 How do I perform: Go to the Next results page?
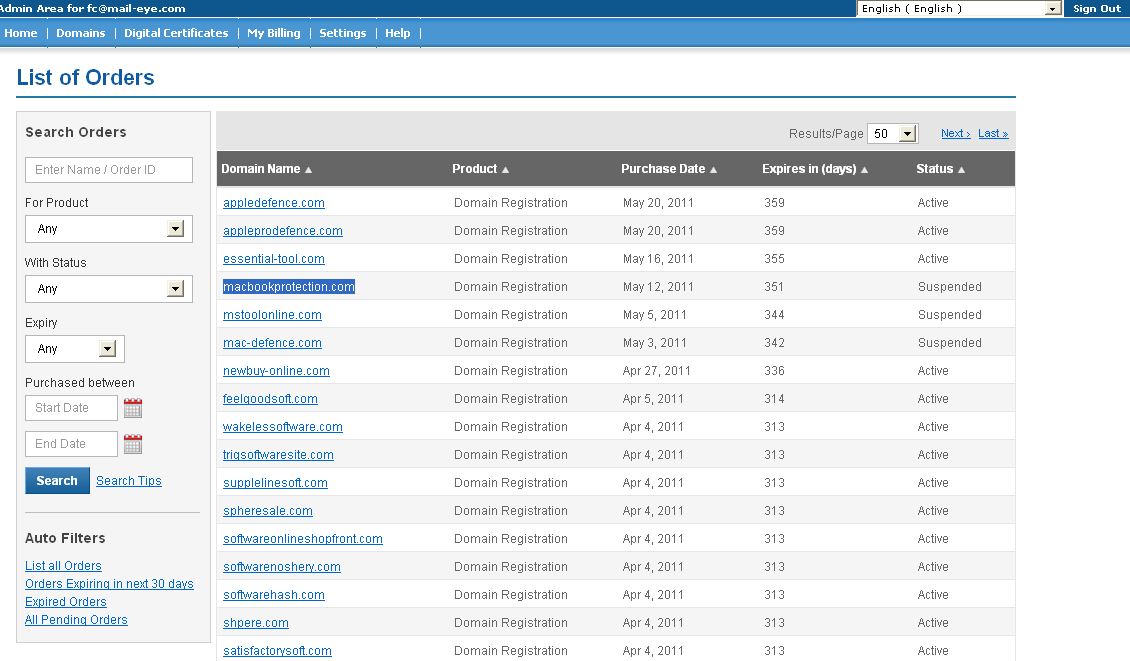tap(956, 133)
